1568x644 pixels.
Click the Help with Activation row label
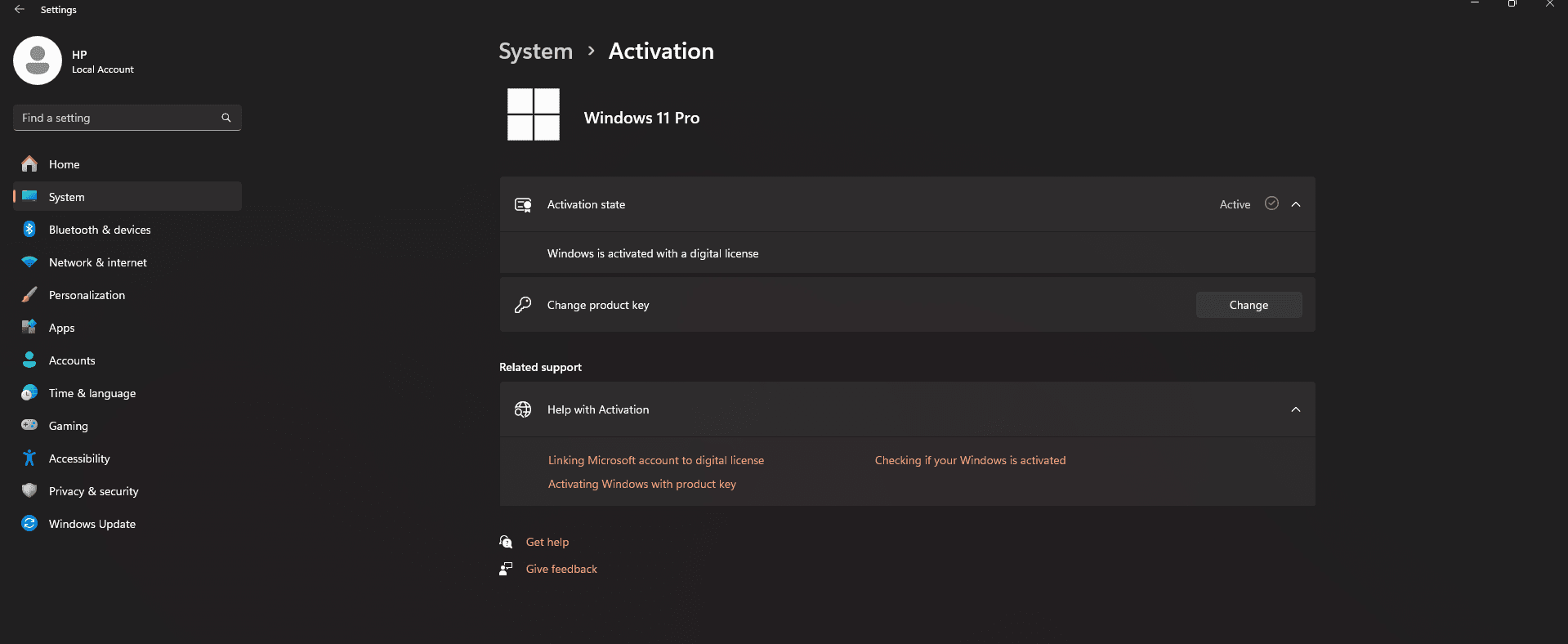tap(598, 409)
